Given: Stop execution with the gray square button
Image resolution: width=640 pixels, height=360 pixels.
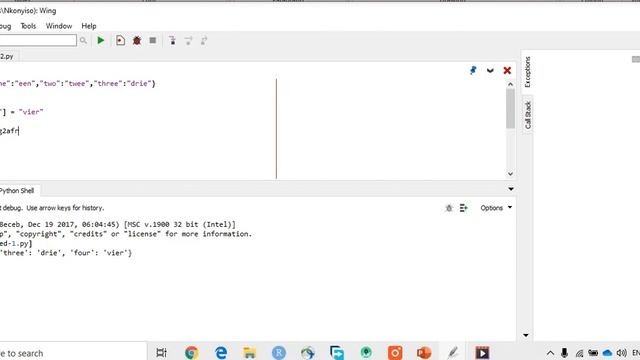Looking at the screenshot, I should [153, 40].
